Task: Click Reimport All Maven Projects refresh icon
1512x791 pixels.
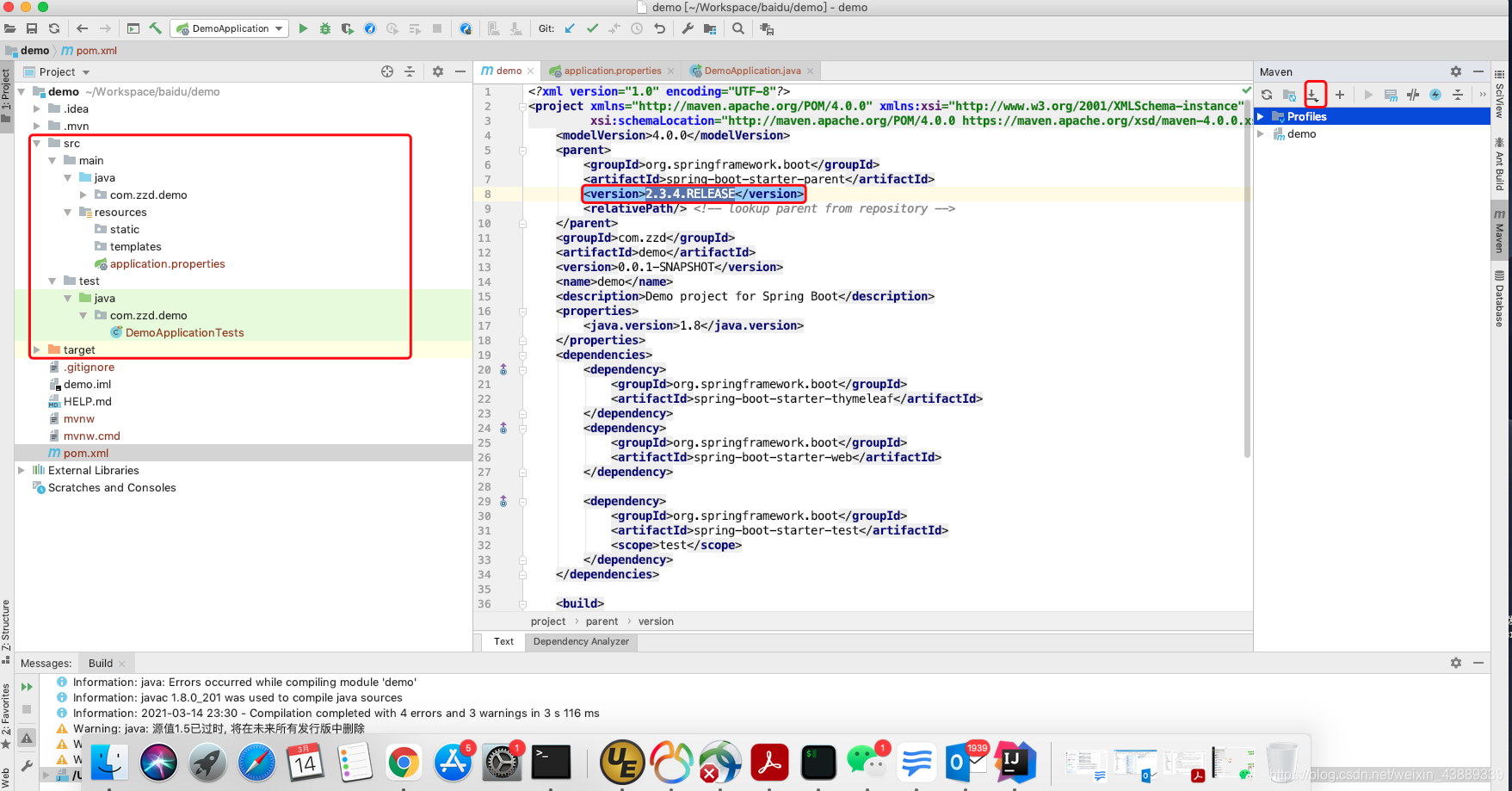Action: [x=1267, y=95]
